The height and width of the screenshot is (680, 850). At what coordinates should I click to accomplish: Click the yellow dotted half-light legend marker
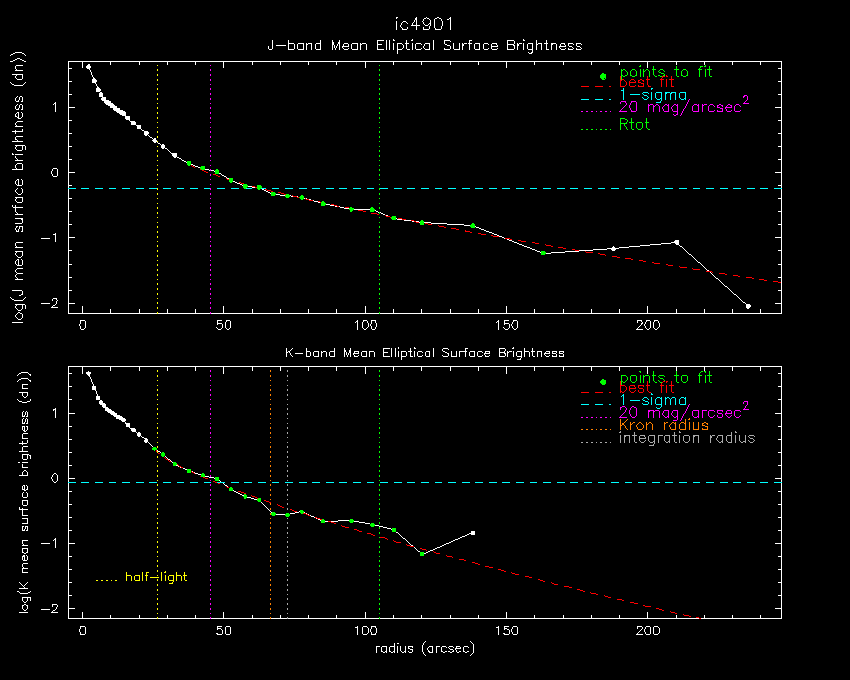tap(106, 579)
